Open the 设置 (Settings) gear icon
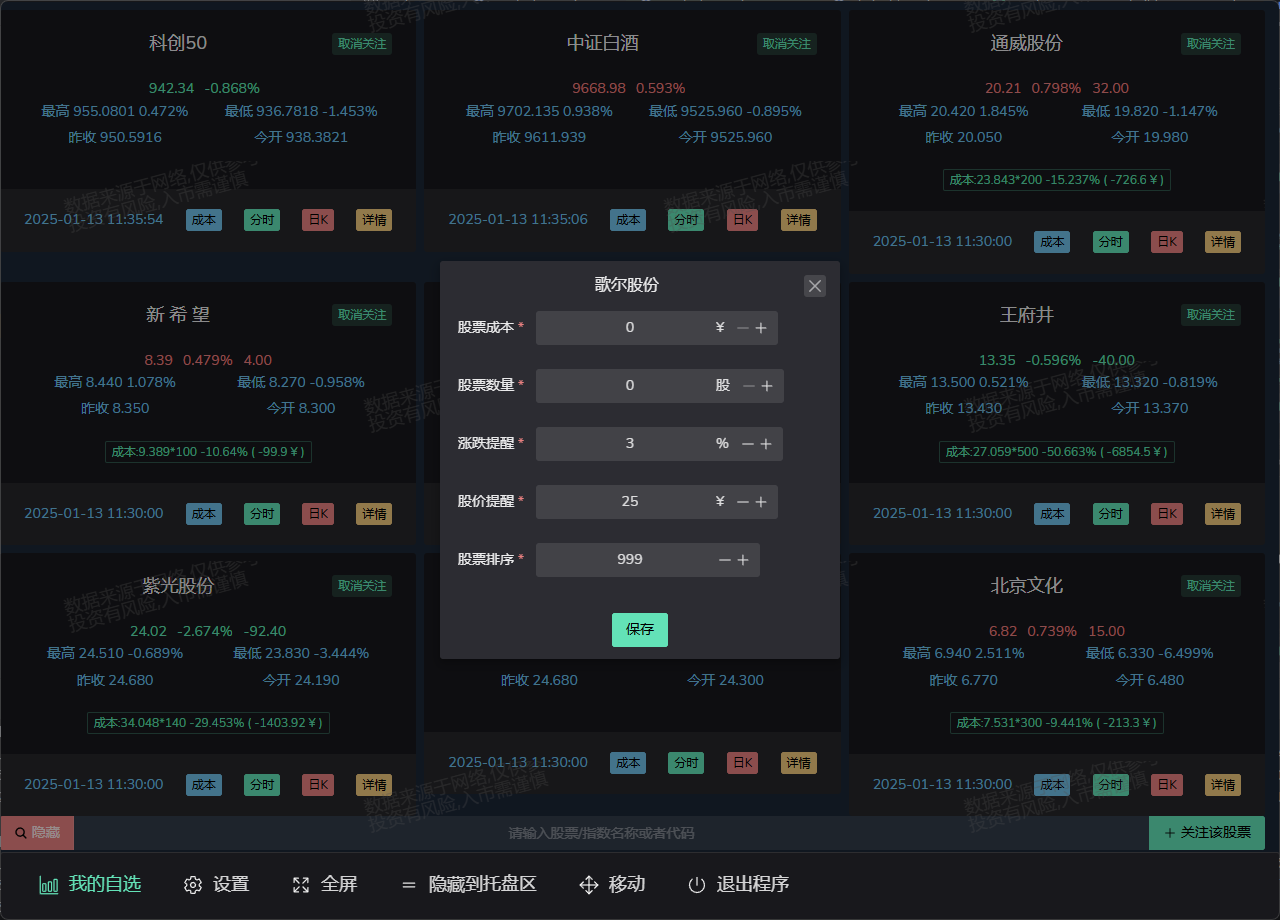This screenshot has width=1280, height=920. coord(192,884)
